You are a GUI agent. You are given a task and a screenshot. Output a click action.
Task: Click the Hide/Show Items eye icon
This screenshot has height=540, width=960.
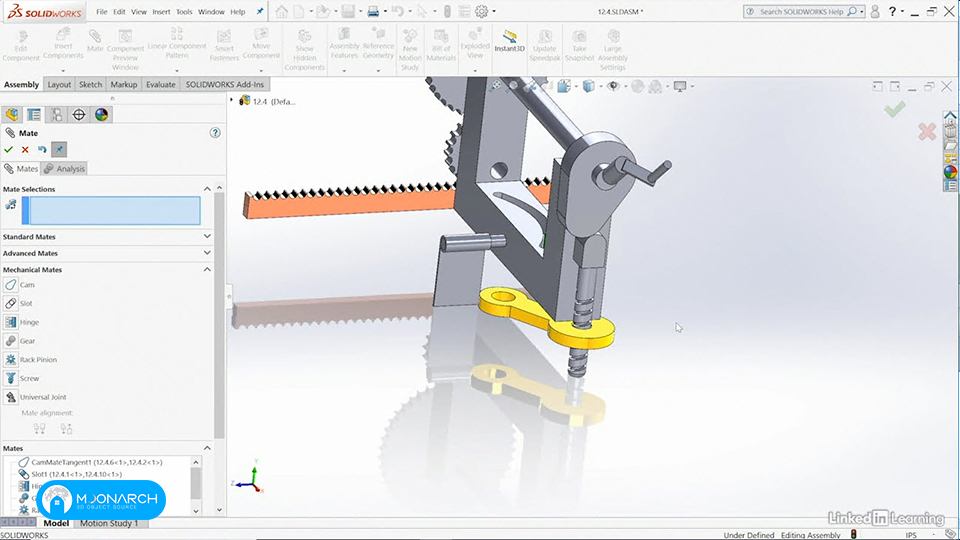pos(613,86)
